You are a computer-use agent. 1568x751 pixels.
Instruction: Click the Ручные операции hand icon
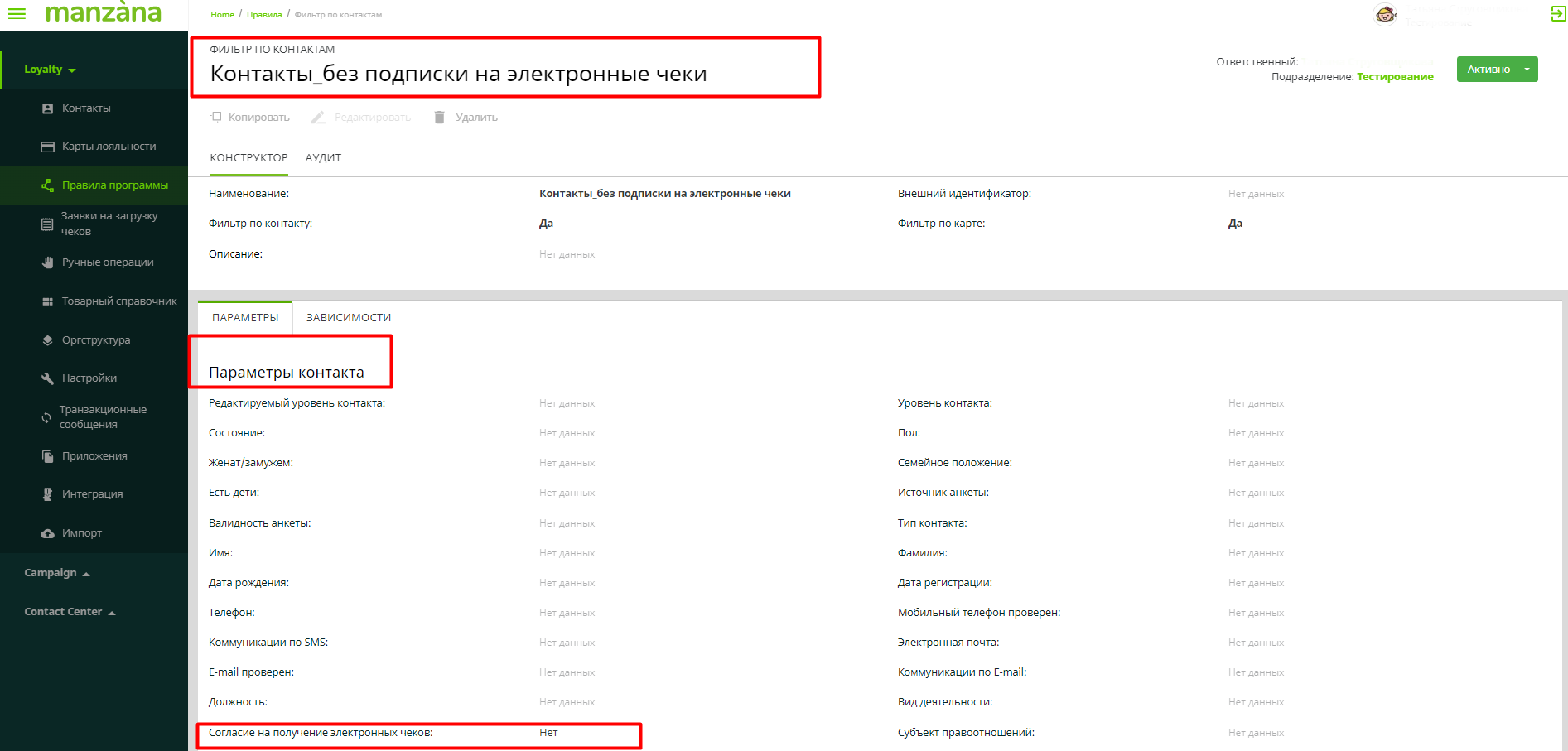click(x=47, y=262)
